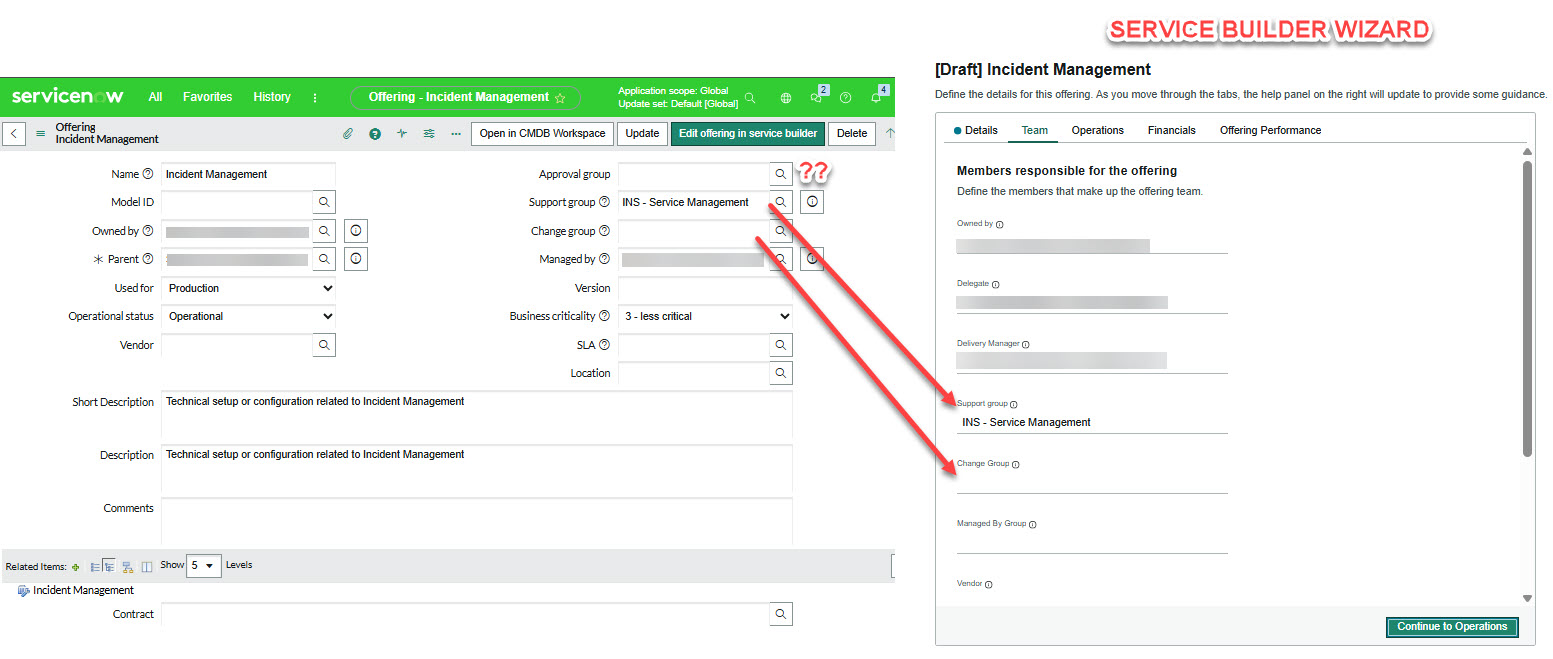
Task: Click the Open in CMDB Workspace button
Action: 542,133
